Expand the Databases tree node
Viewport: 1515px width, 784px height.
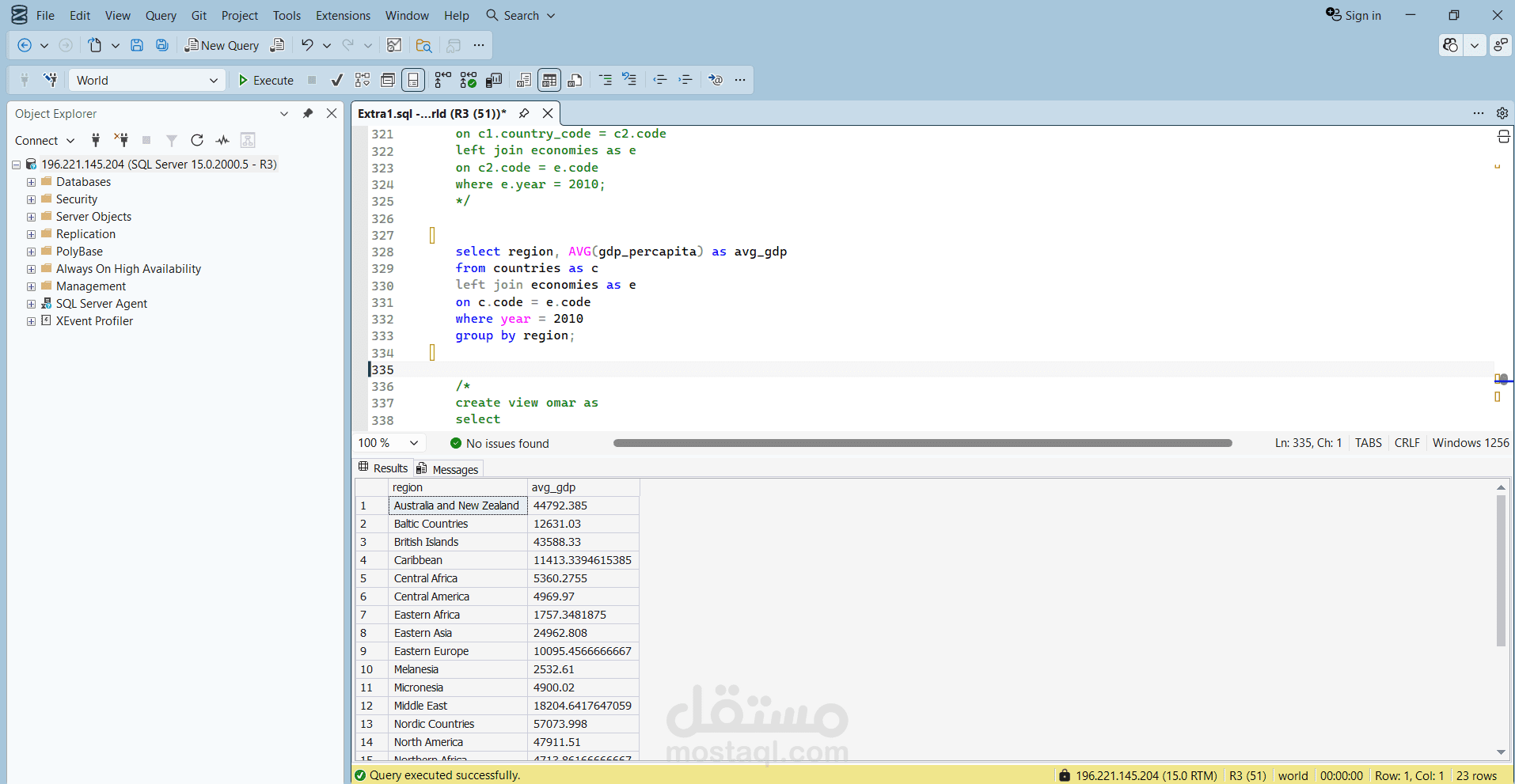[x=31, y=181]
